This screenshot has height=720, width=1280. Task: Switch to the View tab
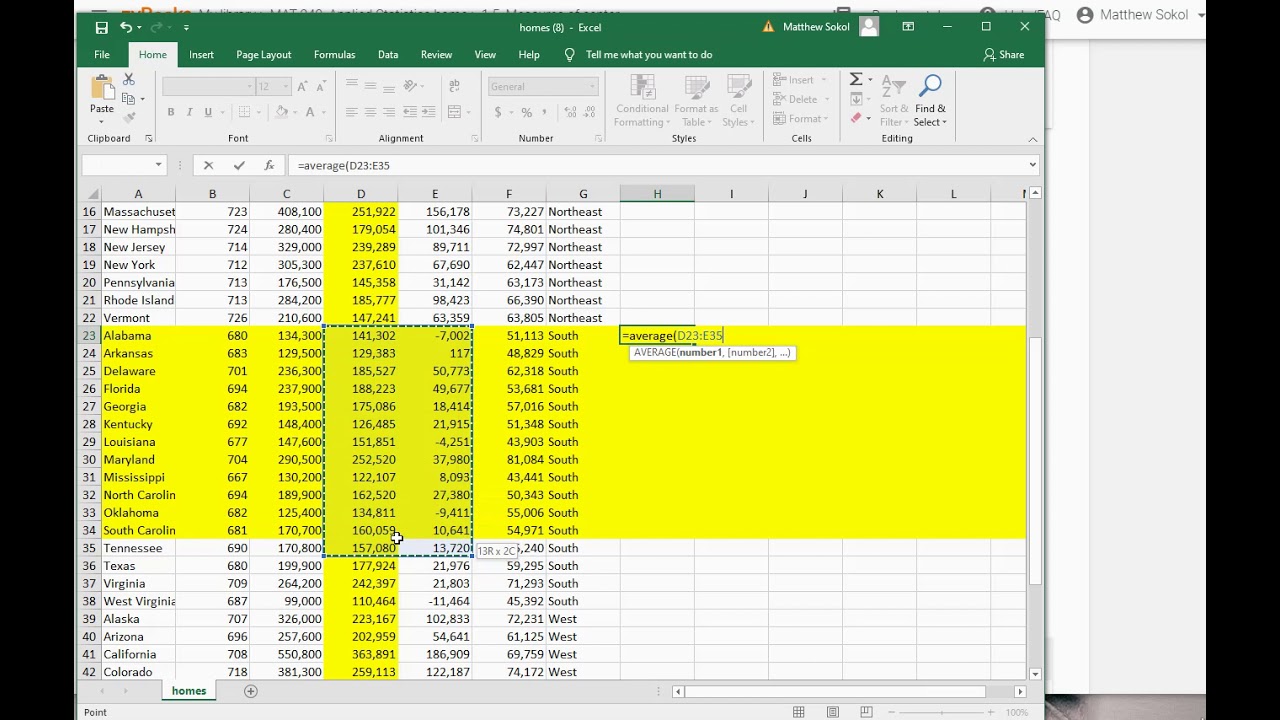coord(485,55)
